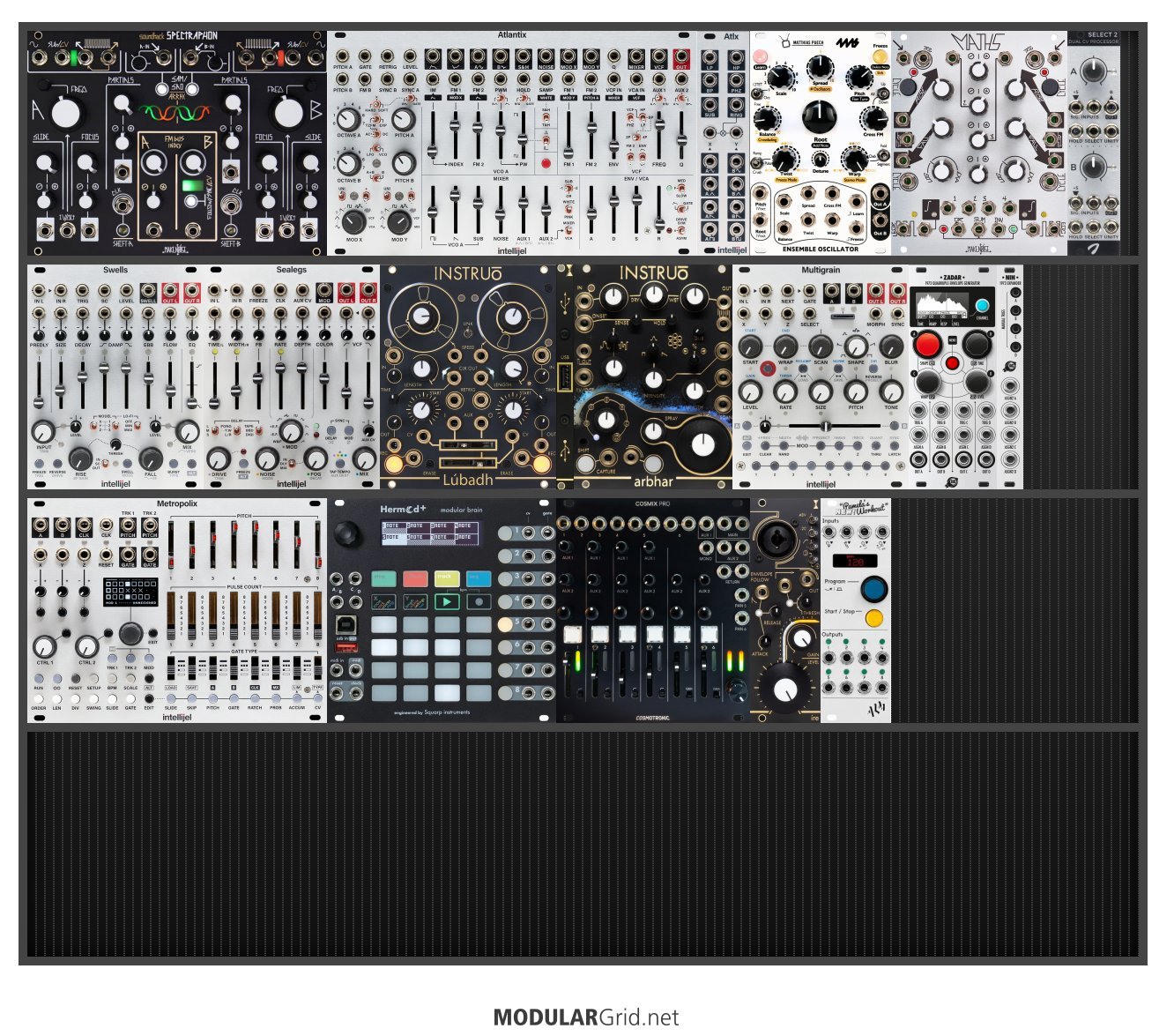Click the 120 tempo display on Pamela's Workout

(855, 561)
